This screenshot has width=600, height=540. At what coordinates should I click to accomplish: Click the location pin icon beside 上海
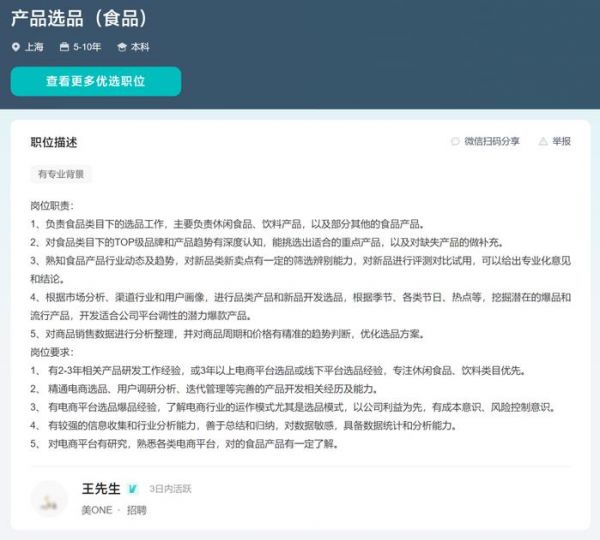pos(16,47)
